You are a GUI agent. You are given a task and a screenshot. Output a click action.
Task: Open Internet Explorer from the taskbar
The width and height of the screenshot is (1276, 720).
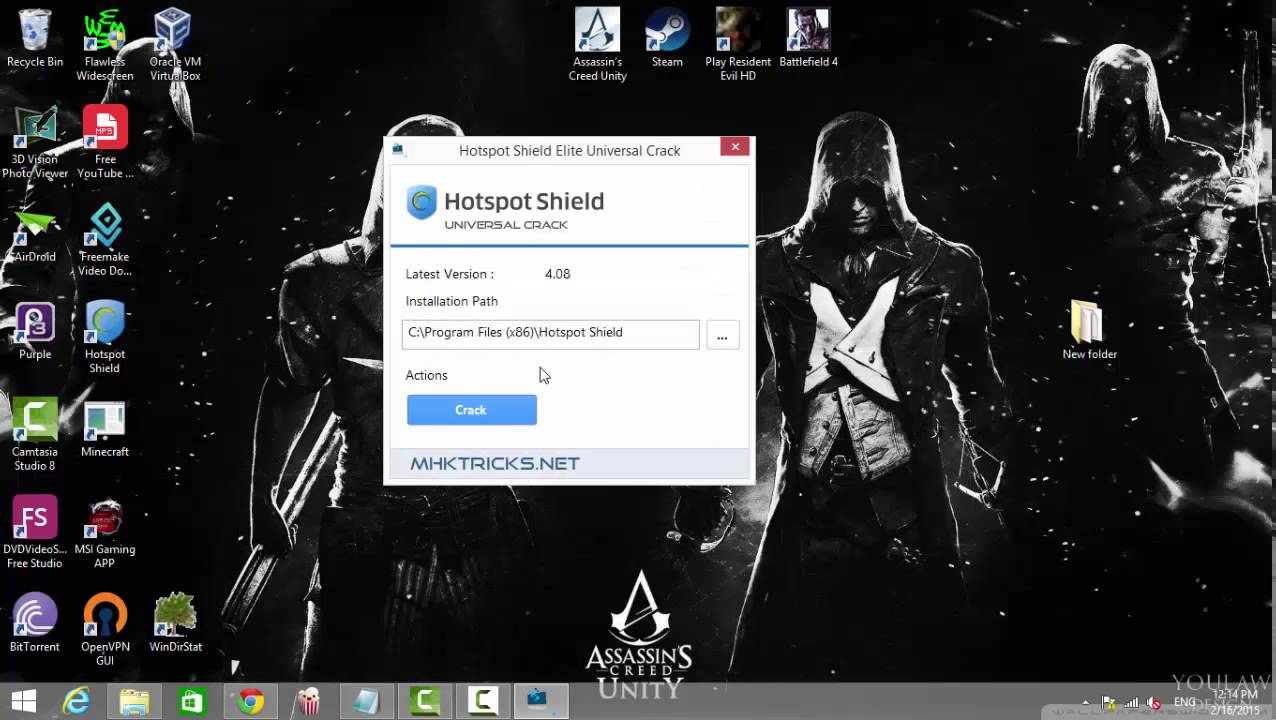click(x=76, y=702)
